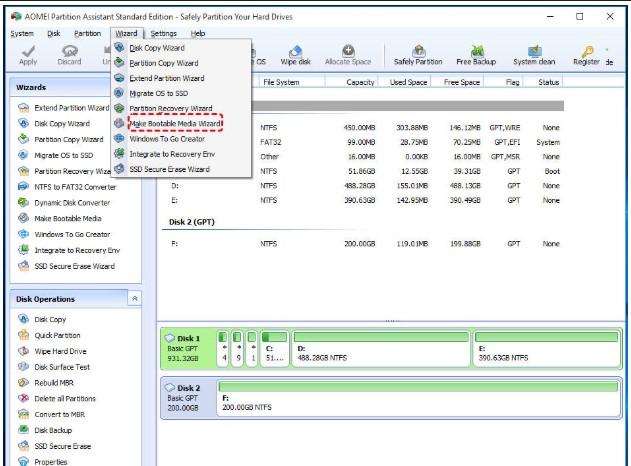Open the Settings menu
Image resolution: width=631 pixels, height=466 pixels.
point(163,33)
